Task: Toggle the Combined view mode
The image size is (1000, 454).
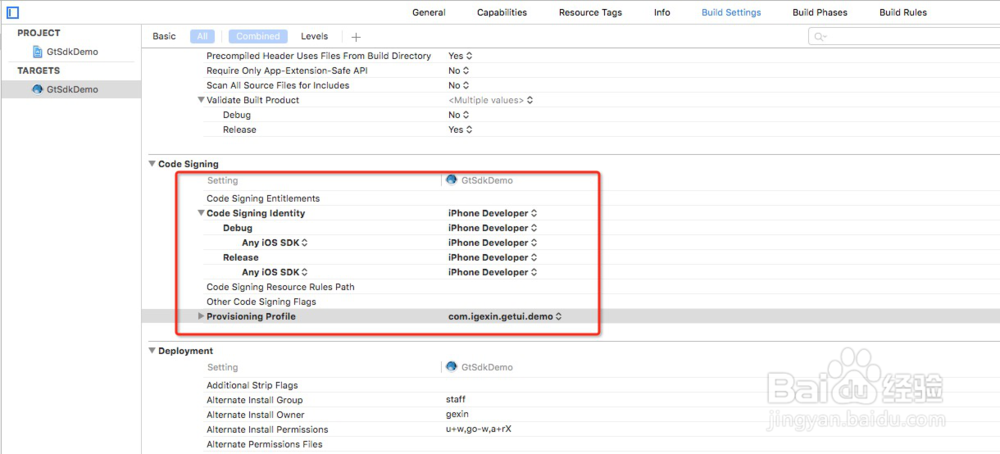Action: click(258, 37)
